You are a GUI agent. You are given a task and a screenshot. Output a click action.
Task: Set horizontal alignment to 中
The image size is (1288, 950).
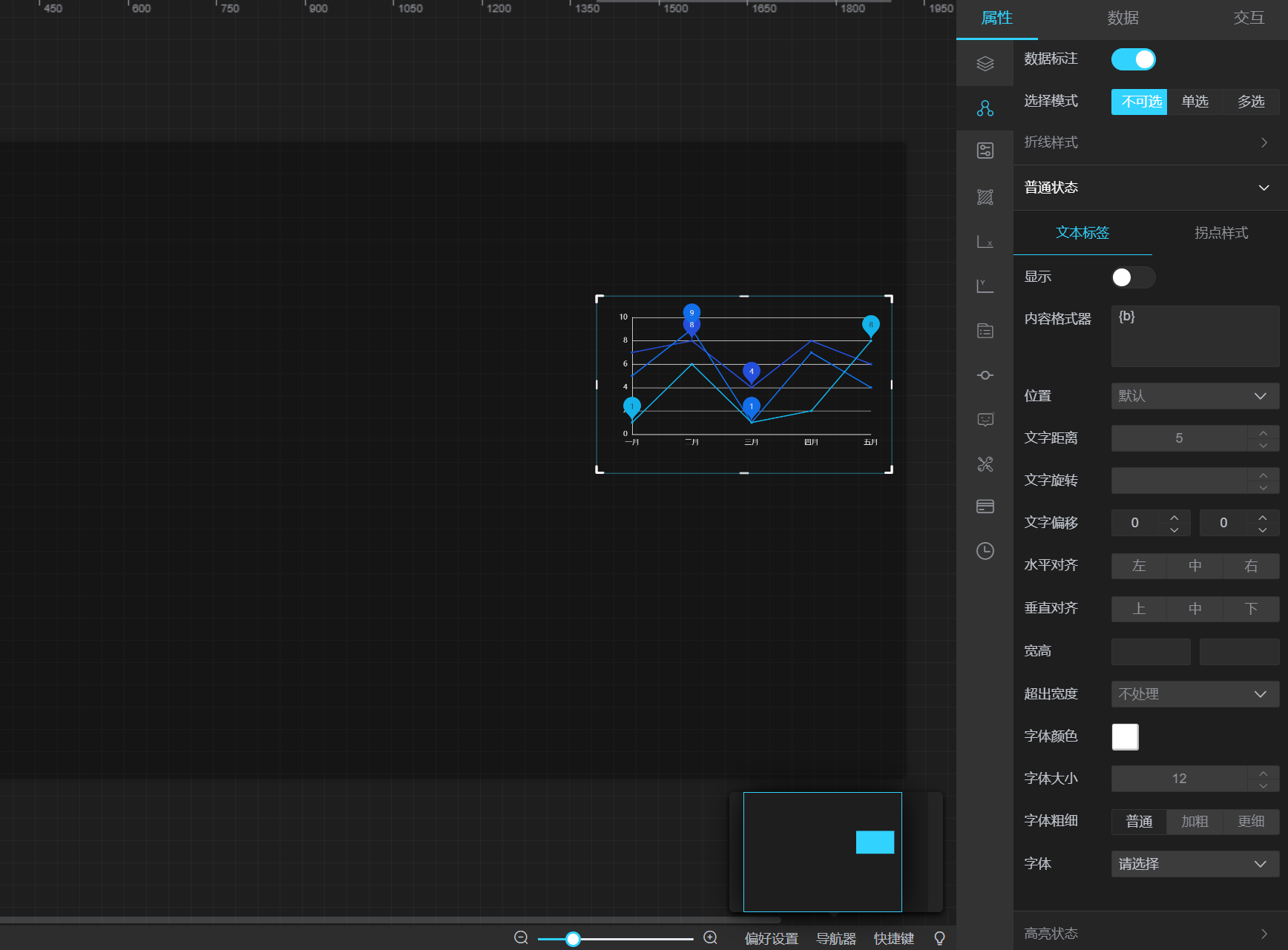[x=1195, y=566]
